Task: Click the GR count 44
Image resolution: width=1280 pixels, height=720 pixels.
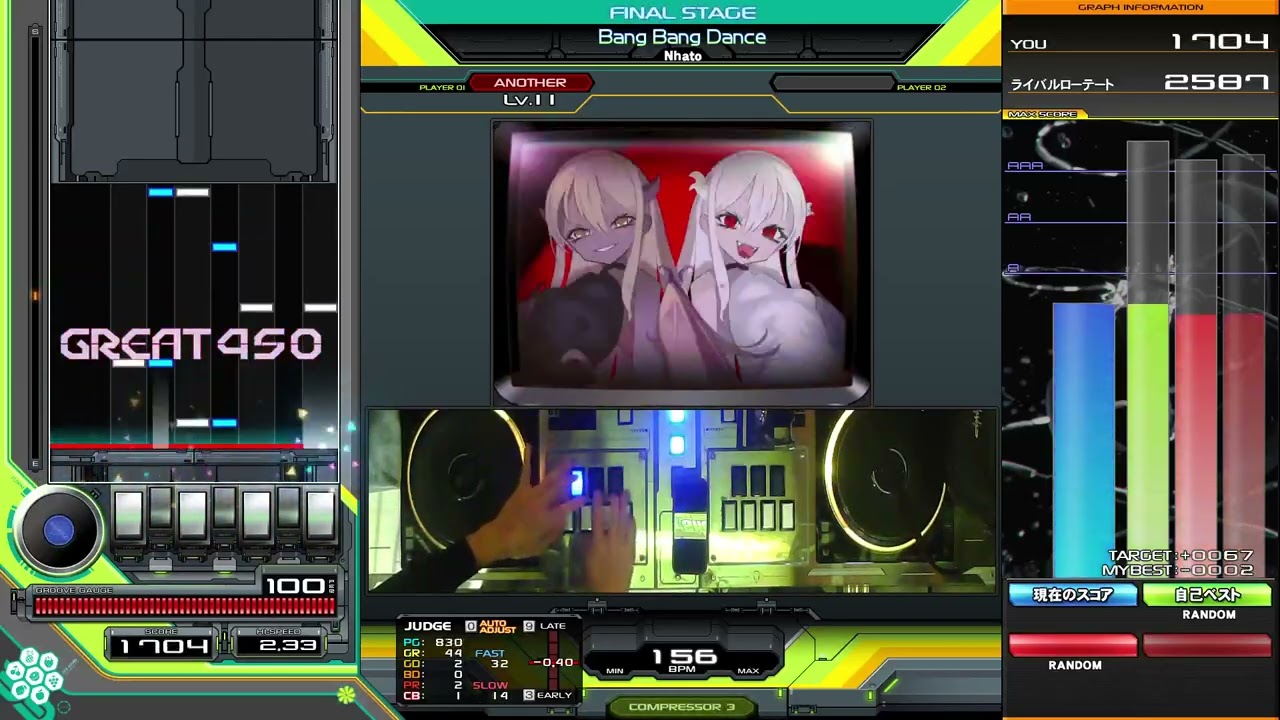Action: [x=453, y=653]
